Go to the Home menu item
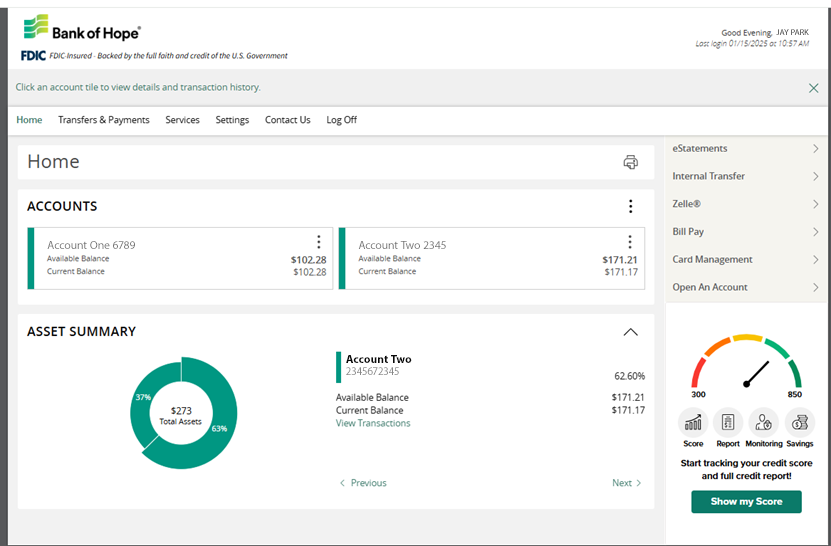The width and height of the screenshot is (831, 546). tap(29, 120)
